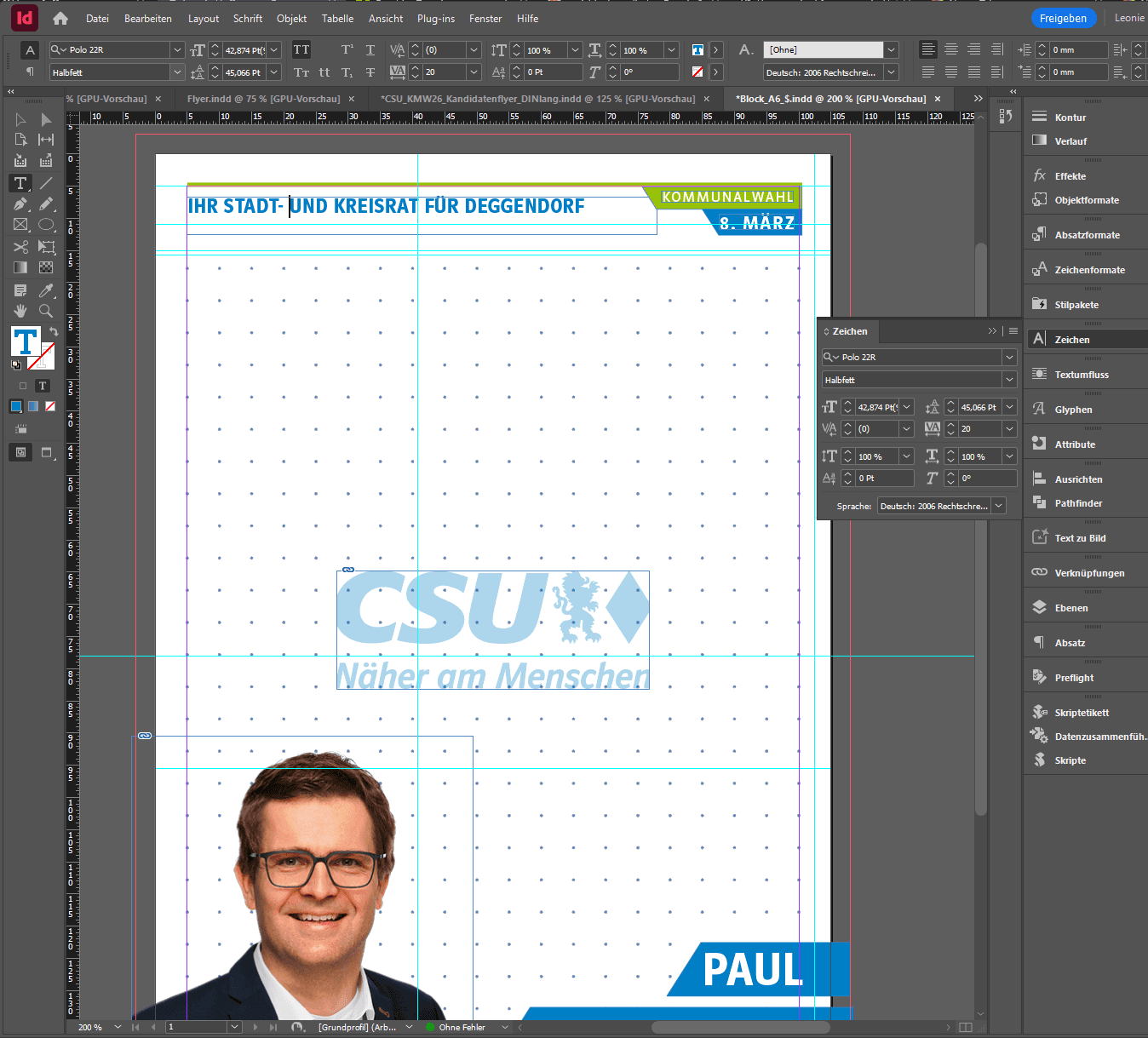The image size is (1148, 1038).
Task: Open zoom level dropdown at bottom
Action: 118,1027
